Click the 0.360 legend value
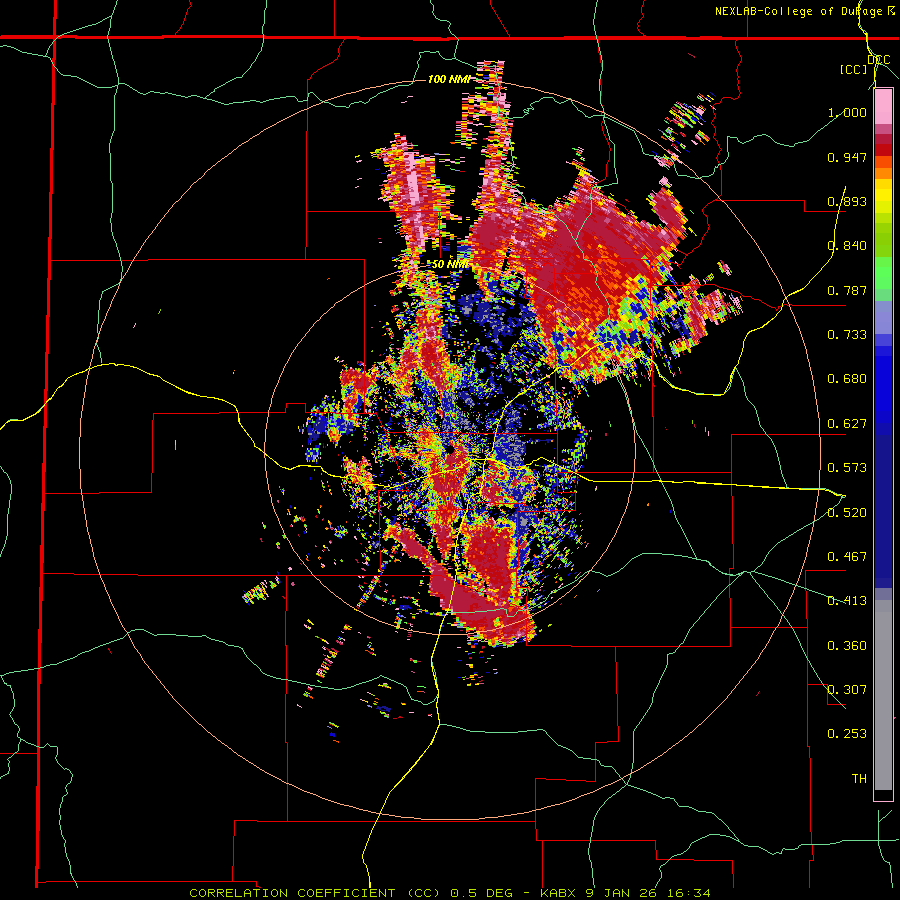 coord(847,646)
